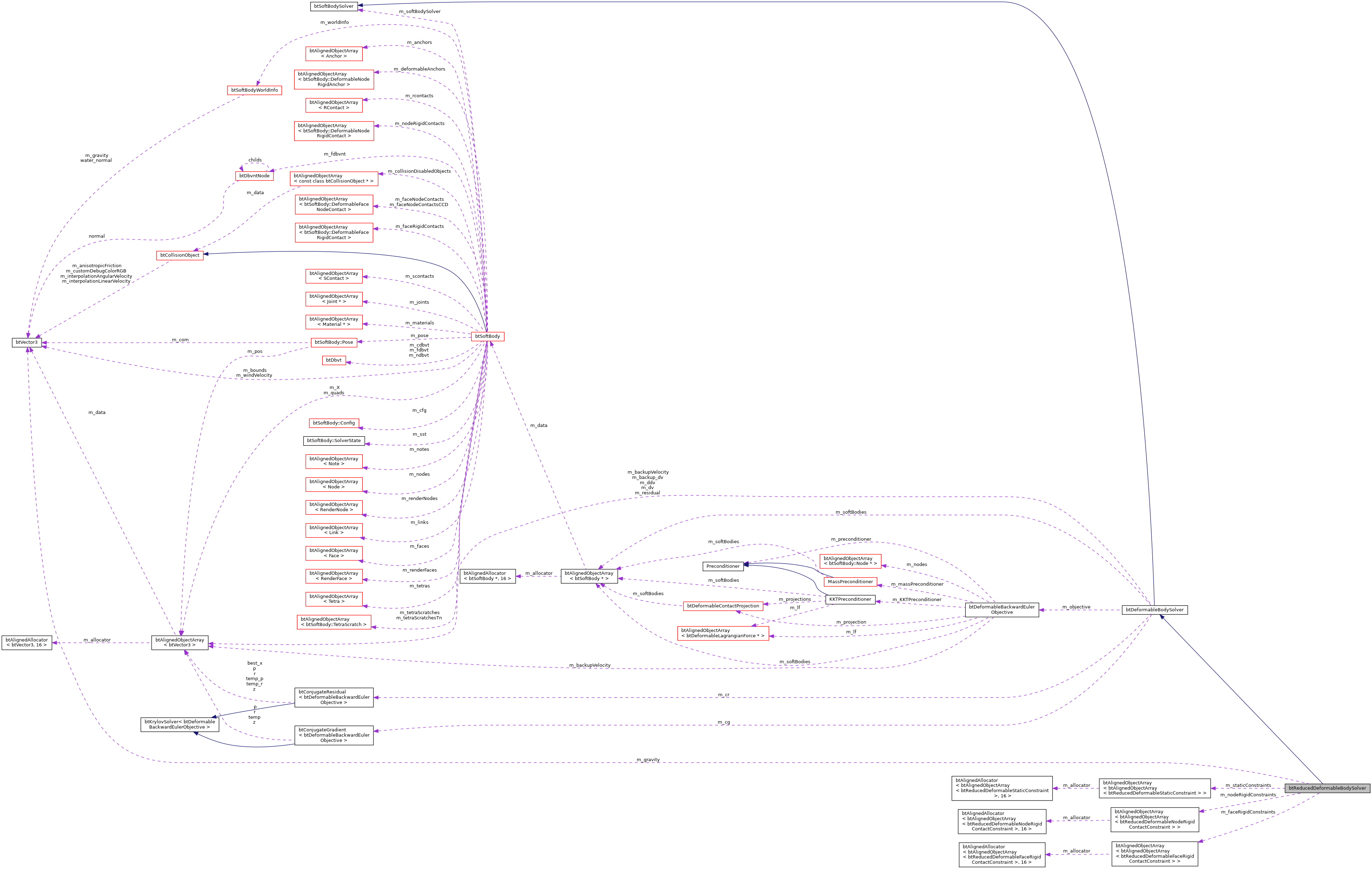Screen dimensions: 1372x869
Task: Click the btCollisionObject node
Action: 180,255
